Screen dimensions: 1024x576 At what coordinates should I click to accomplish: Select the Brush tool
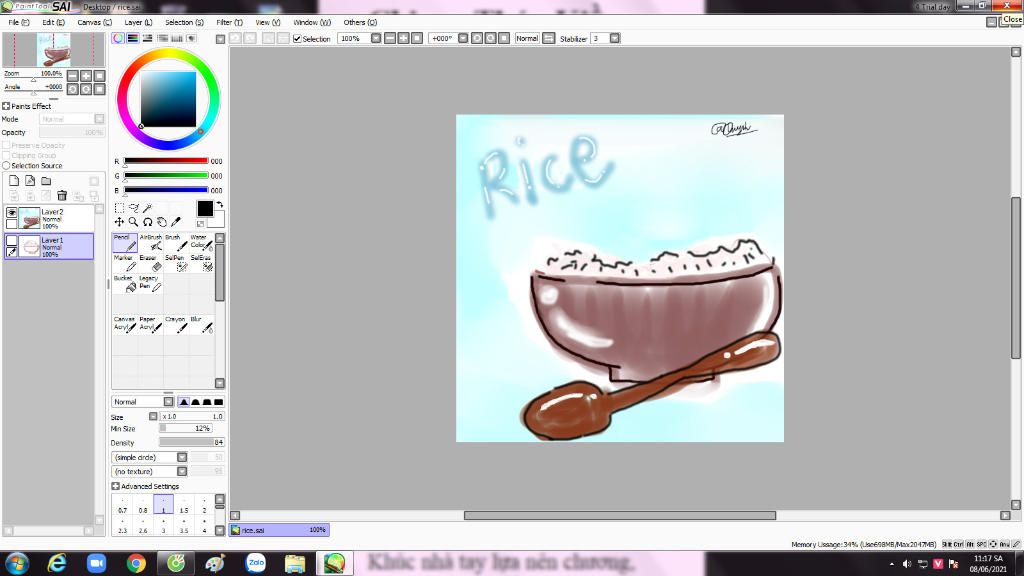[176, 242]
